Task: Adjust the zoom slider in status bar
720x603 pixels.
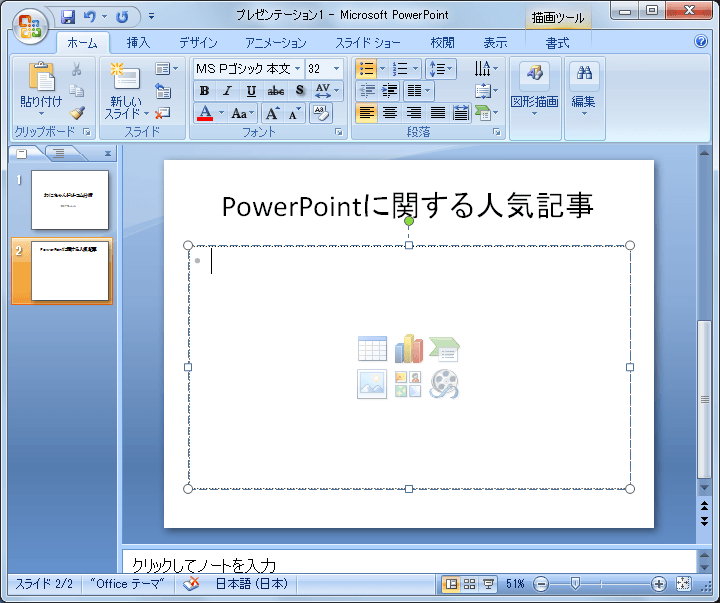Action: 575,584
